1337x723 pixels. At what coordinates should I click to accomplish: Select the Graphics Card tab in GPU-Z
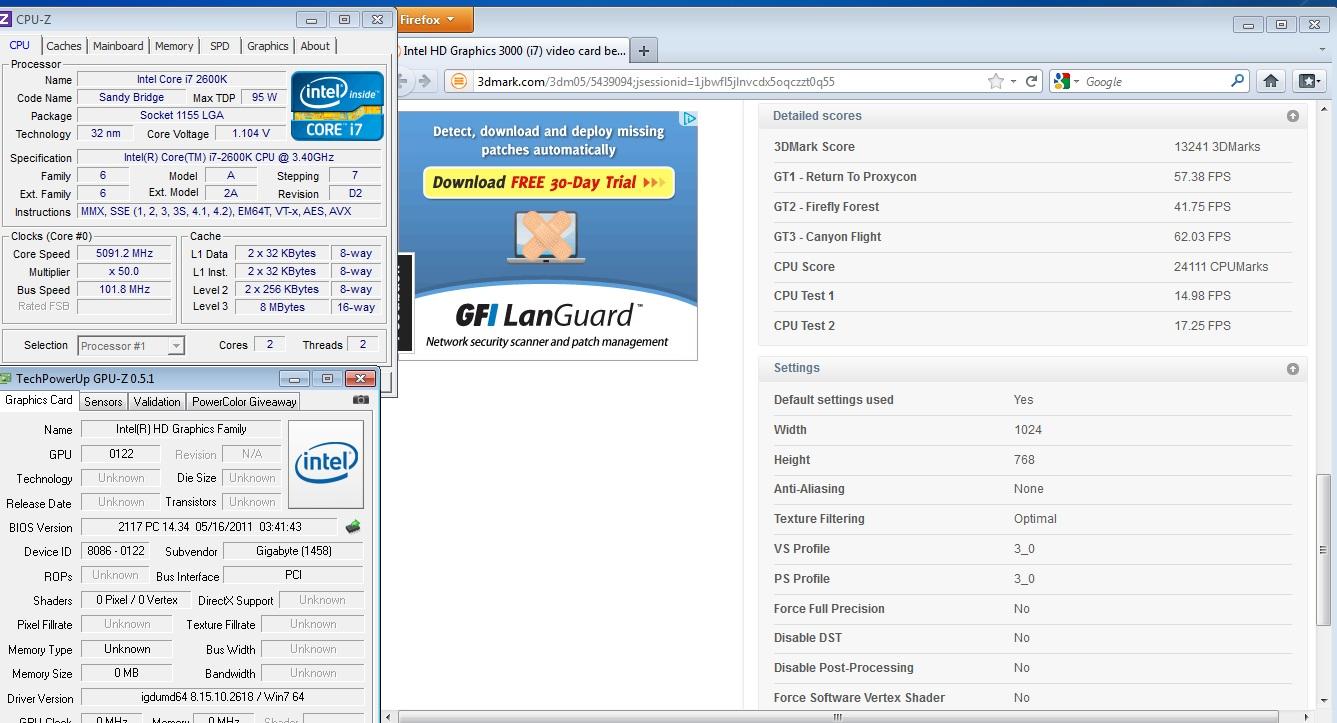click(39, 400)
